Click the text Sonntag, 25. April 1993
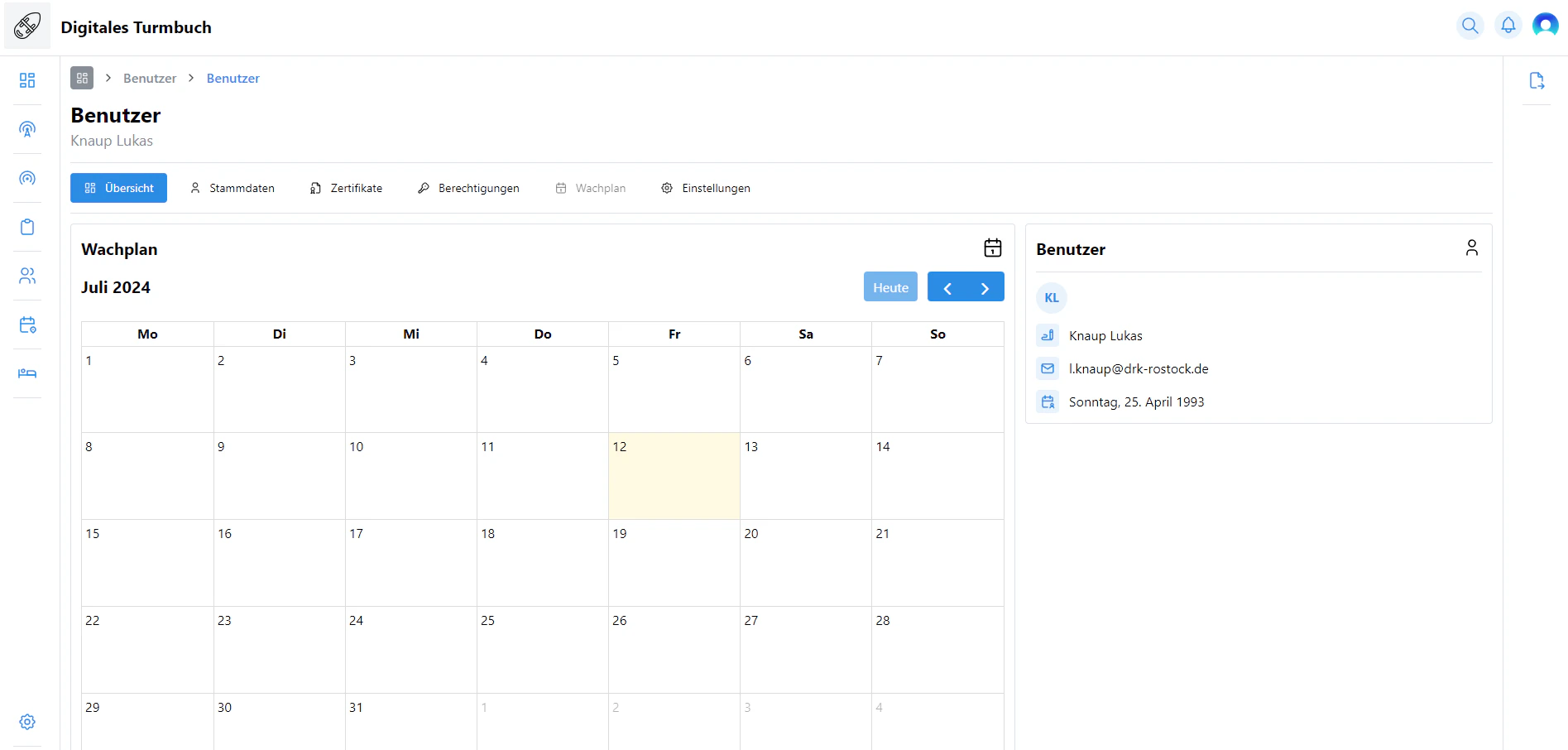 1136,401
